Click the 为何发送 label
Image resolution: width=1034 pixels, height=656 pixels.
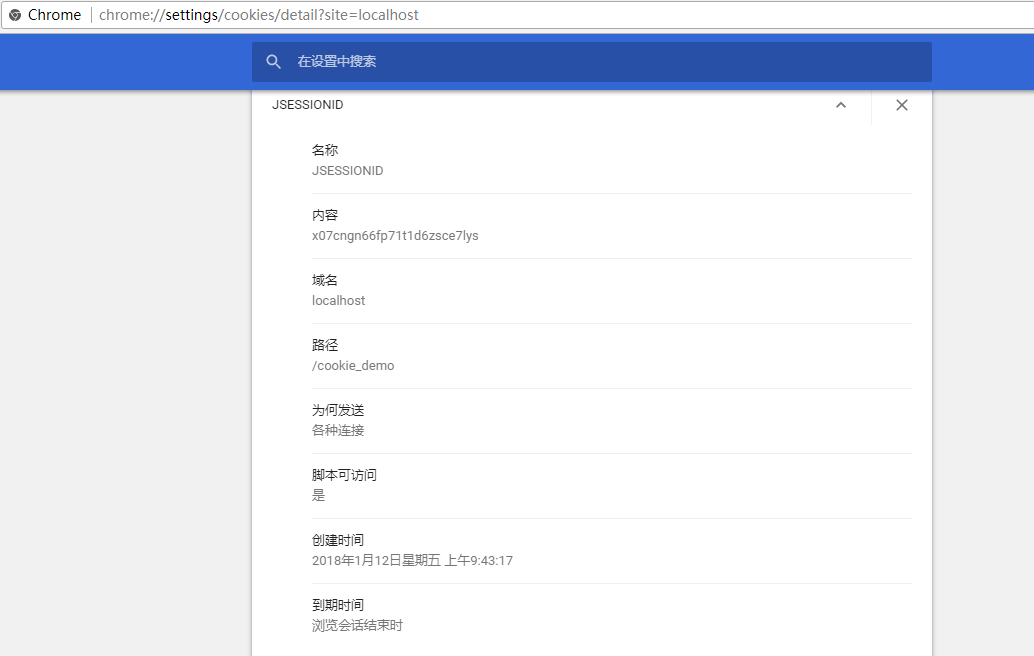coord(338,410)
